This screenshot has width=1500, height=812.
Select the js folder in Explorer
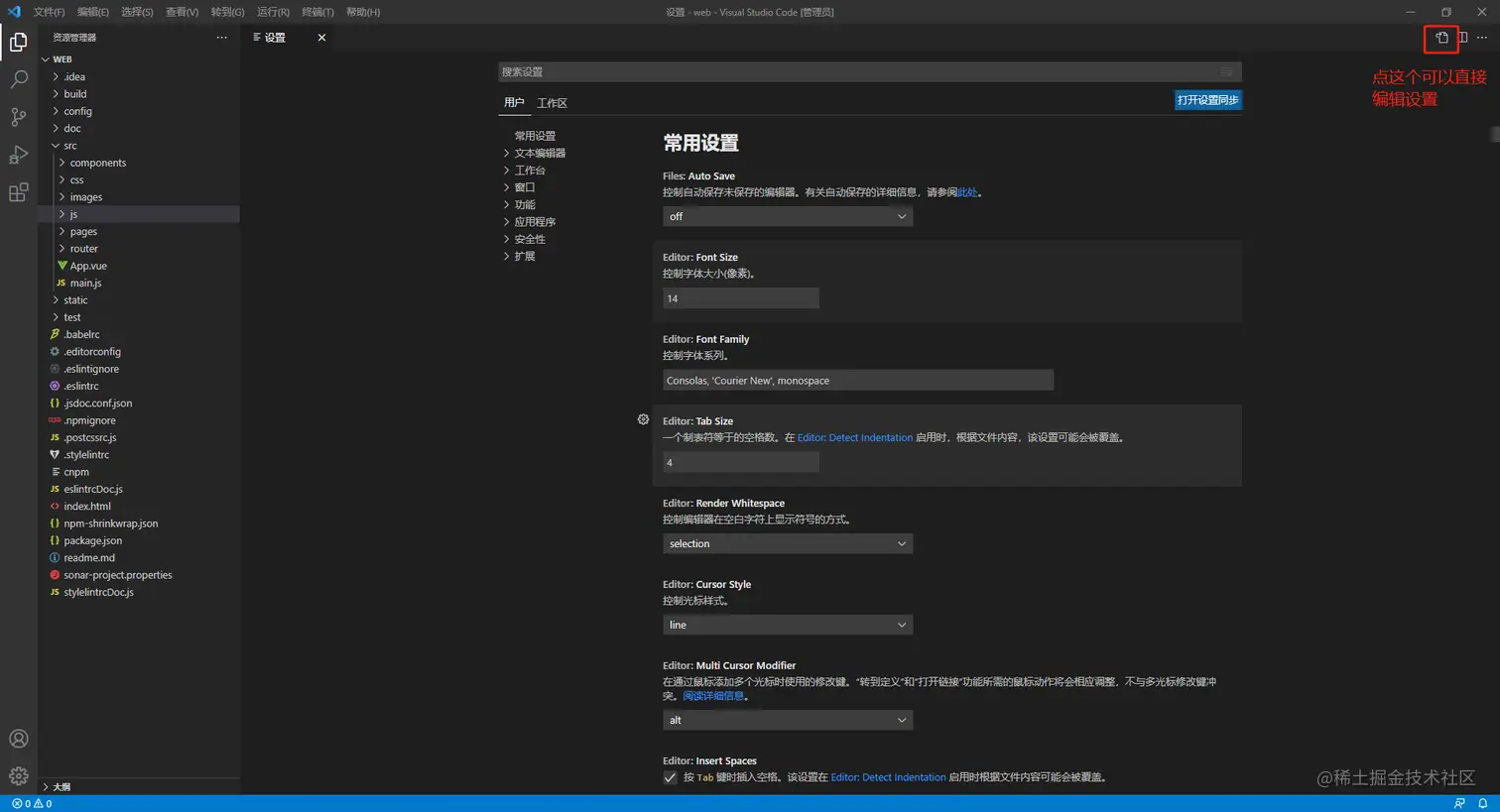pos(139,214)
